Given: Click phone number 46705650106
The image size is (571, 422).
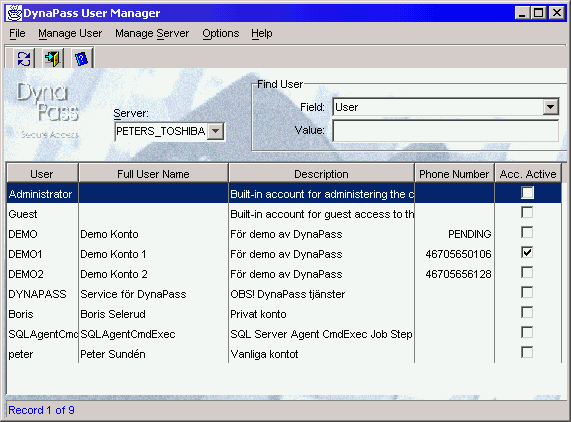Looking at the screenshot, I should [x=454, y=254].
